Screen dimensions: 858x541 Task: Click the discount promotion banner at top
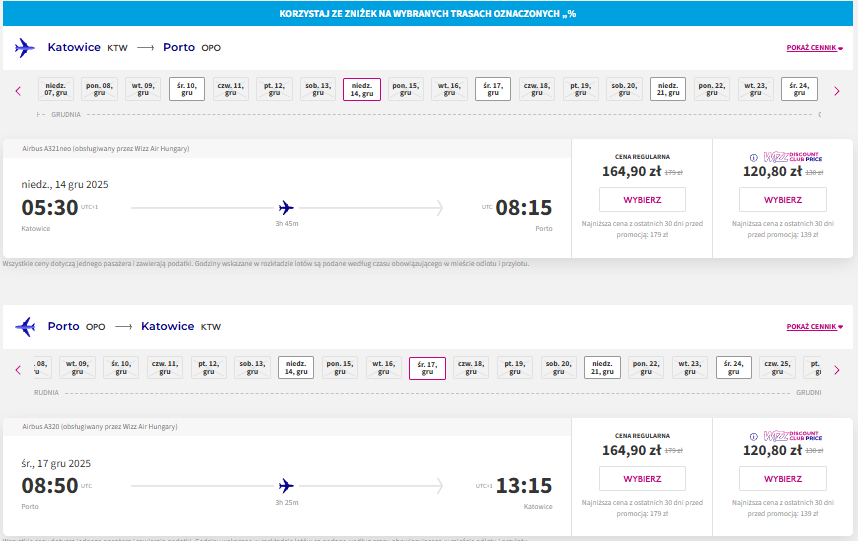[x=428, y=14]
